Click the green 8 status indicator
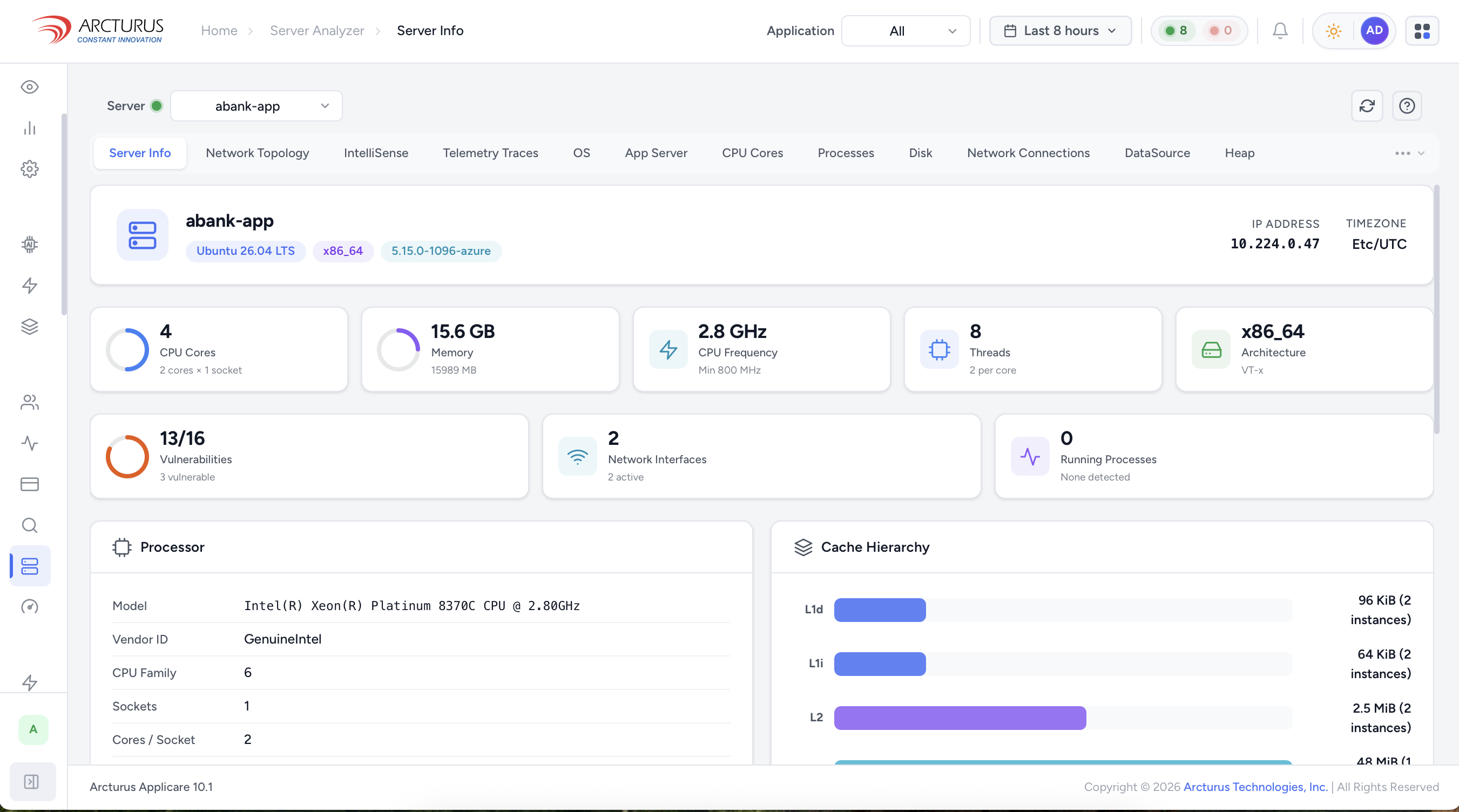This screenshot has width=1459, height=812. (1177, 31)
